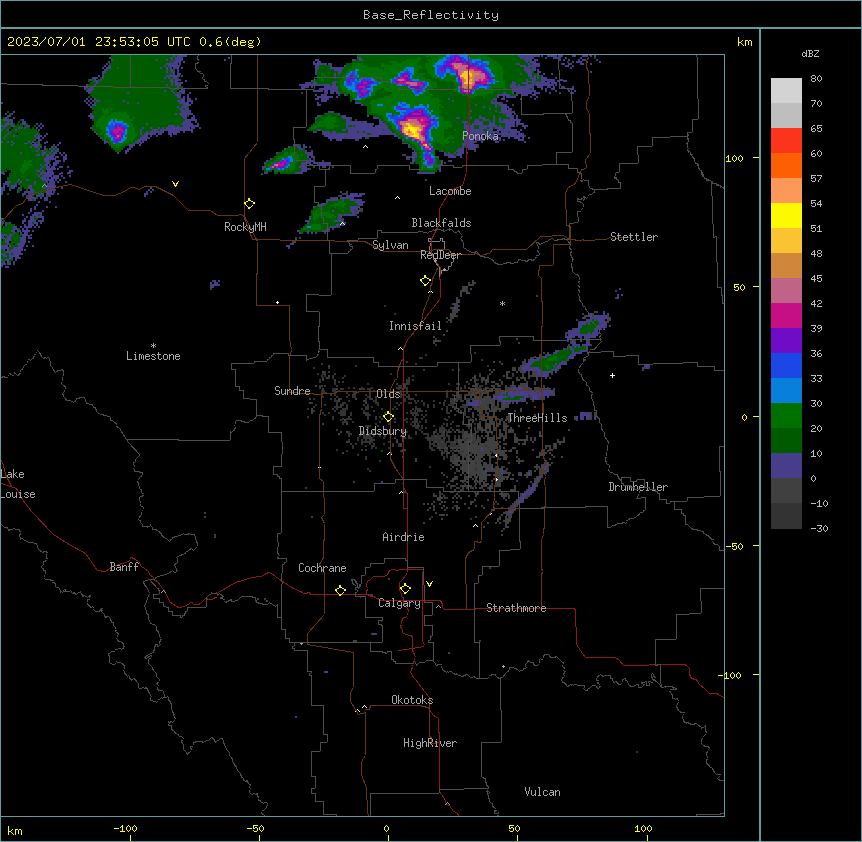Select the HighRiver label
862x842 pixels.
click(x=430, y=743)
